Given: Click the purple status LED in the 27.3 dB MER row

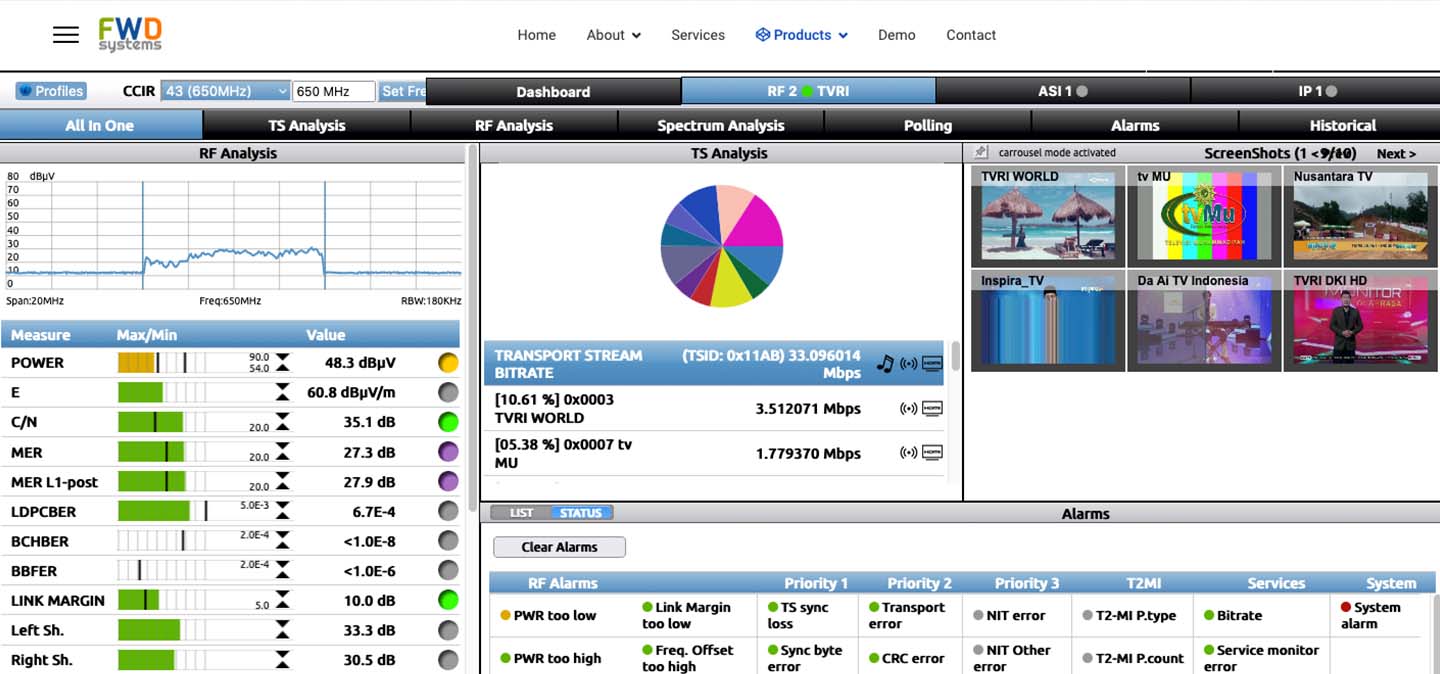Looking at the screenshot, I should 448,452.
